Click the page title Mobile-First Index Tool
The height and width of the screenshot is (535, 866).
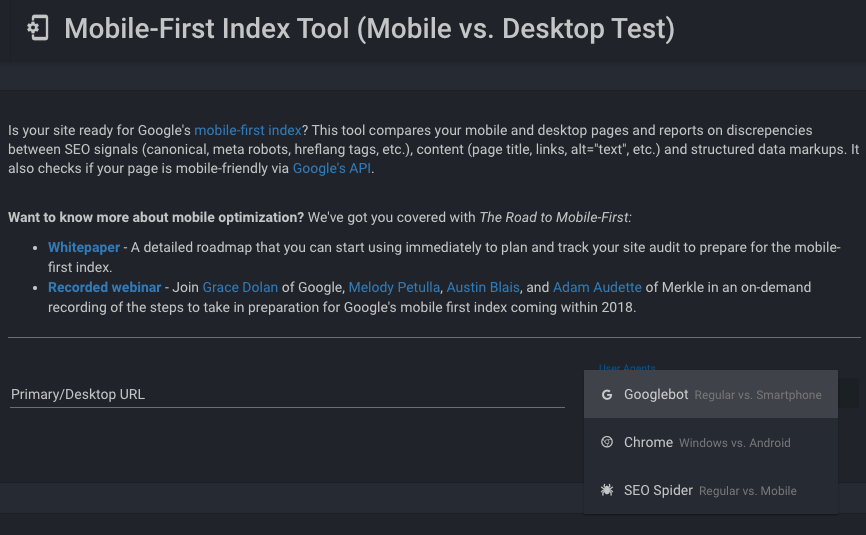[369, 29]
